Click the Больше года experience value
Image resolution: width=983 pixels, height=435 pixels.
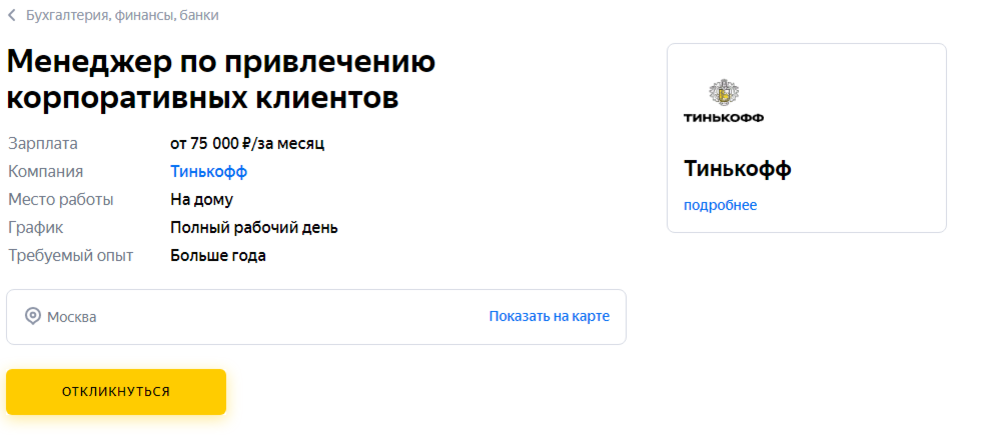pyautogui.click(x=218, y=256)
